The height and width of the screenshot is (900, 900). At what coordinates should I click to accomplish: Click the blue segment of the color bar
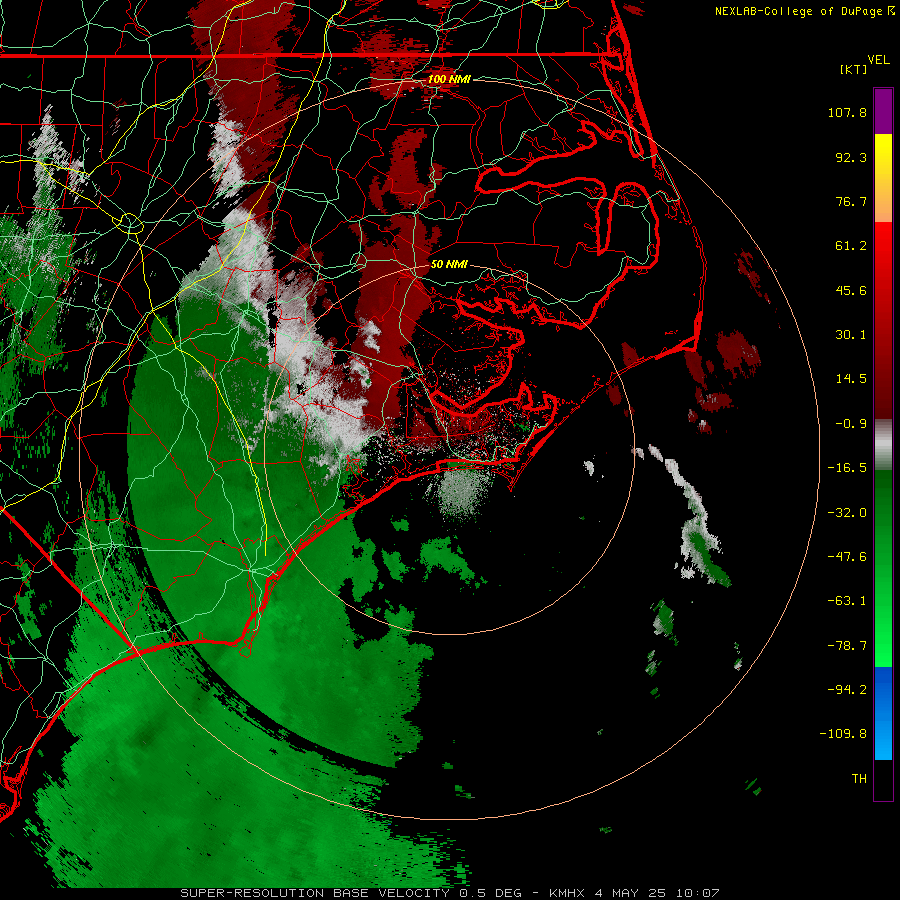click(x=883, y=713)
